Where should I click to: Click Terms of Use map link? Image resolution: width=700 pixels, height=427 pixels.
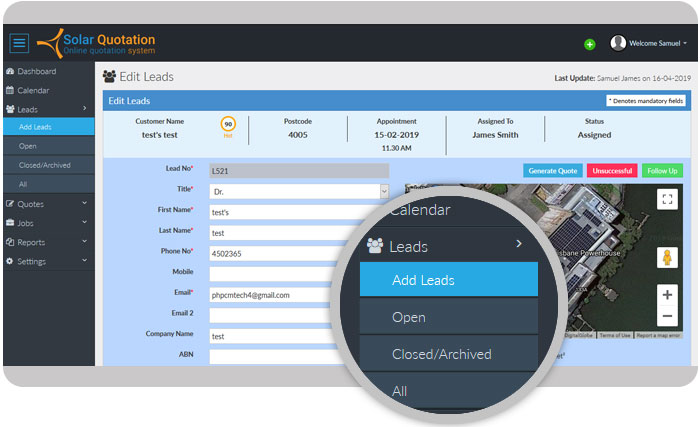pyautogui.click(x=615, y=335)
